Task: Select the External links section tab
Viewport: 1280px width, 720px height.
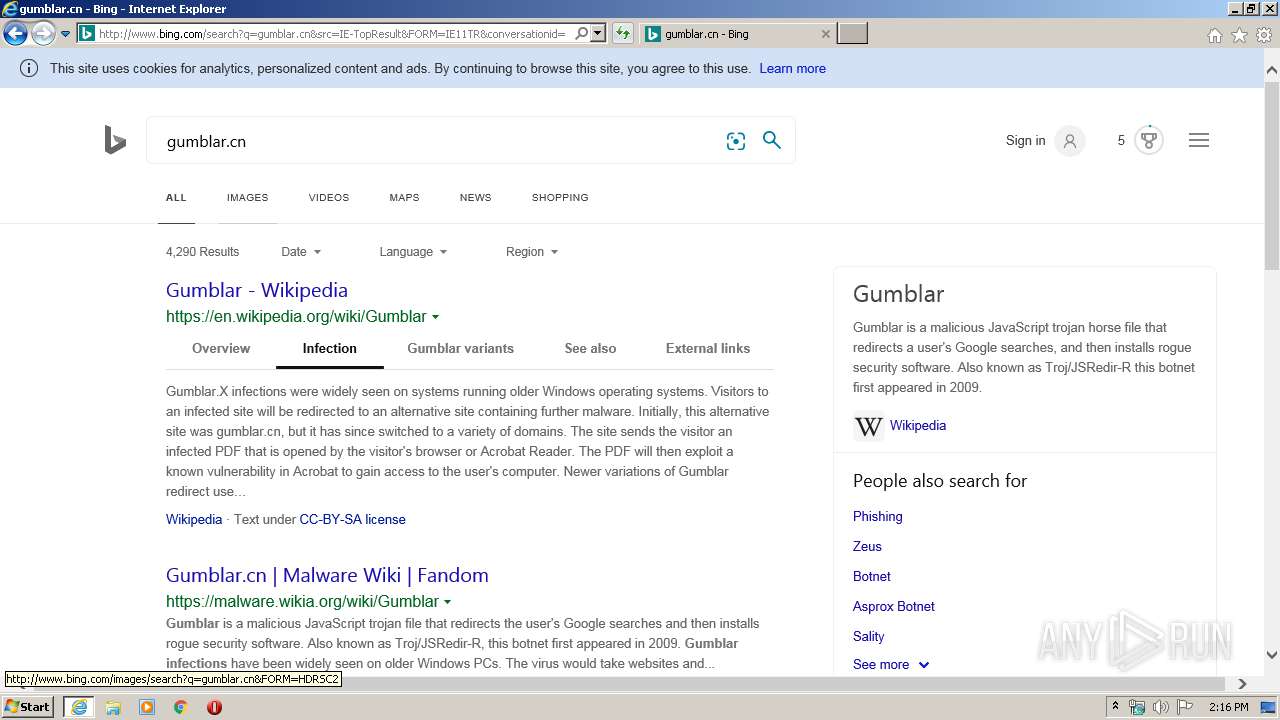Action: pos(708,348)
